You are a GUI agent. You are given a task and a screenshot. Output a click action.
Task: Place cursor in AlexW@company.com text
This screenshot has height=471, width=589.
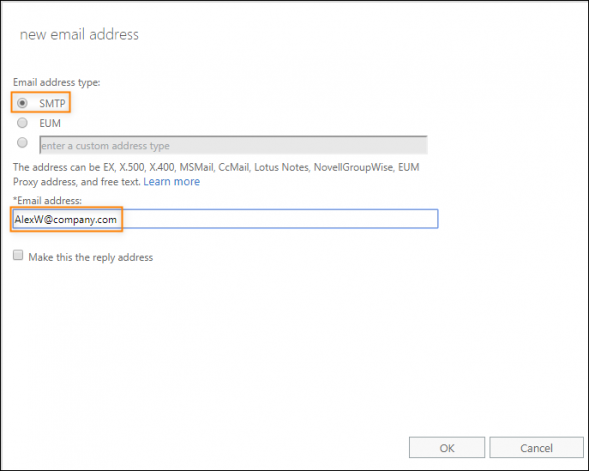[65, 220]
